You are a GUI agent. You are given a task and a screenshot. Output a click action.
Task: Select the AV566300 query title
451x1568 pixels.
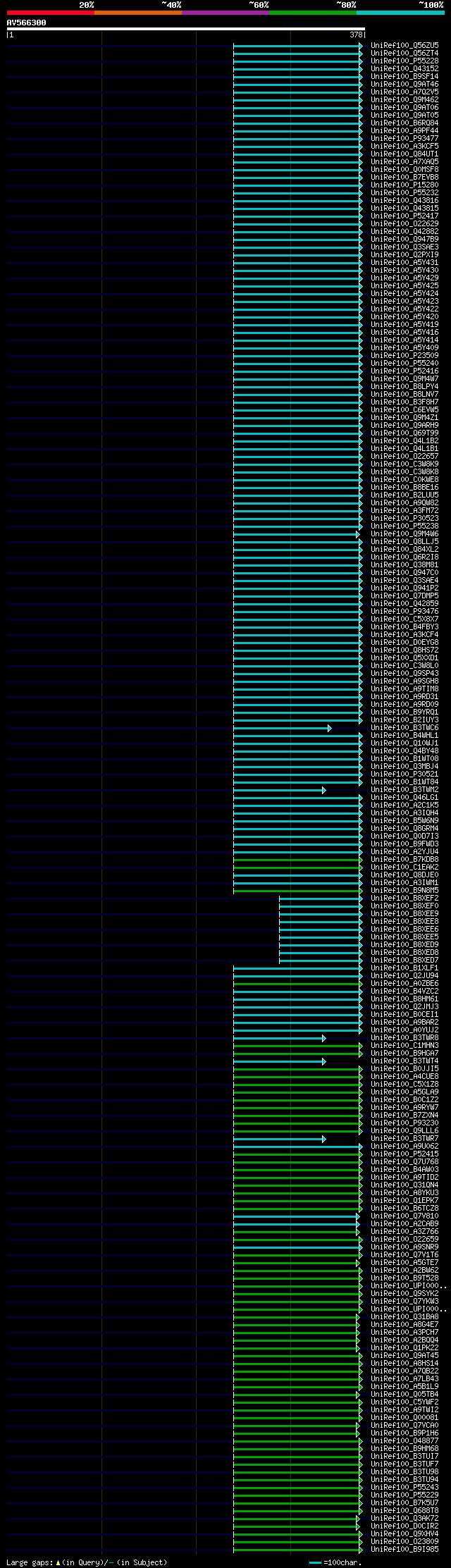[x=27, y=23]
